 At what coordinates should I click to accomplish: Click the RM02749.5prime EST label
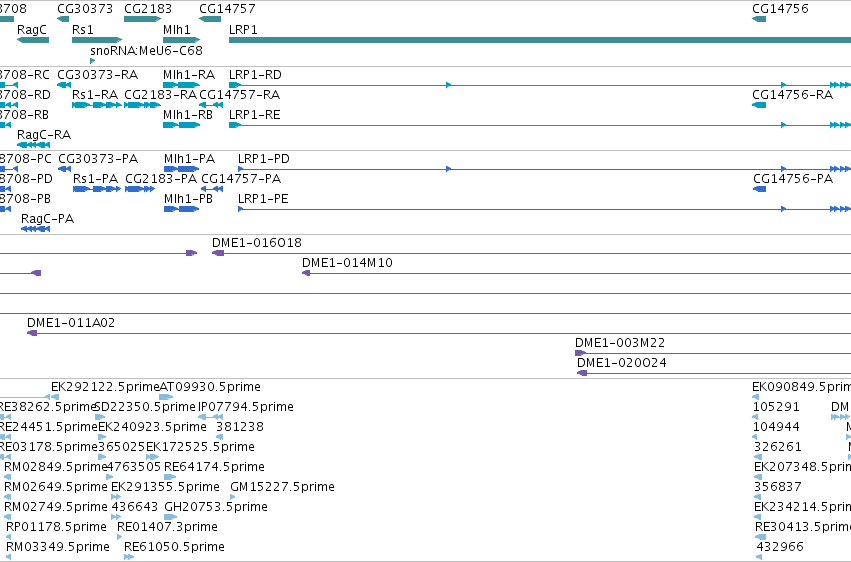[x=55, y=507]
